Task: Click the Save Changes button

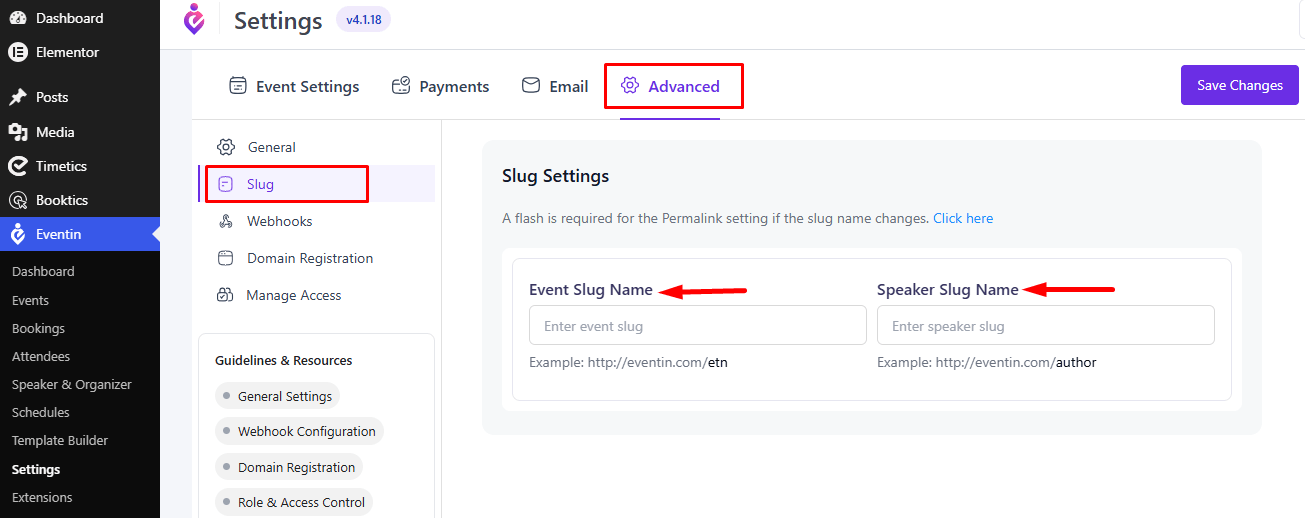Action: (x=1240, y=85)
